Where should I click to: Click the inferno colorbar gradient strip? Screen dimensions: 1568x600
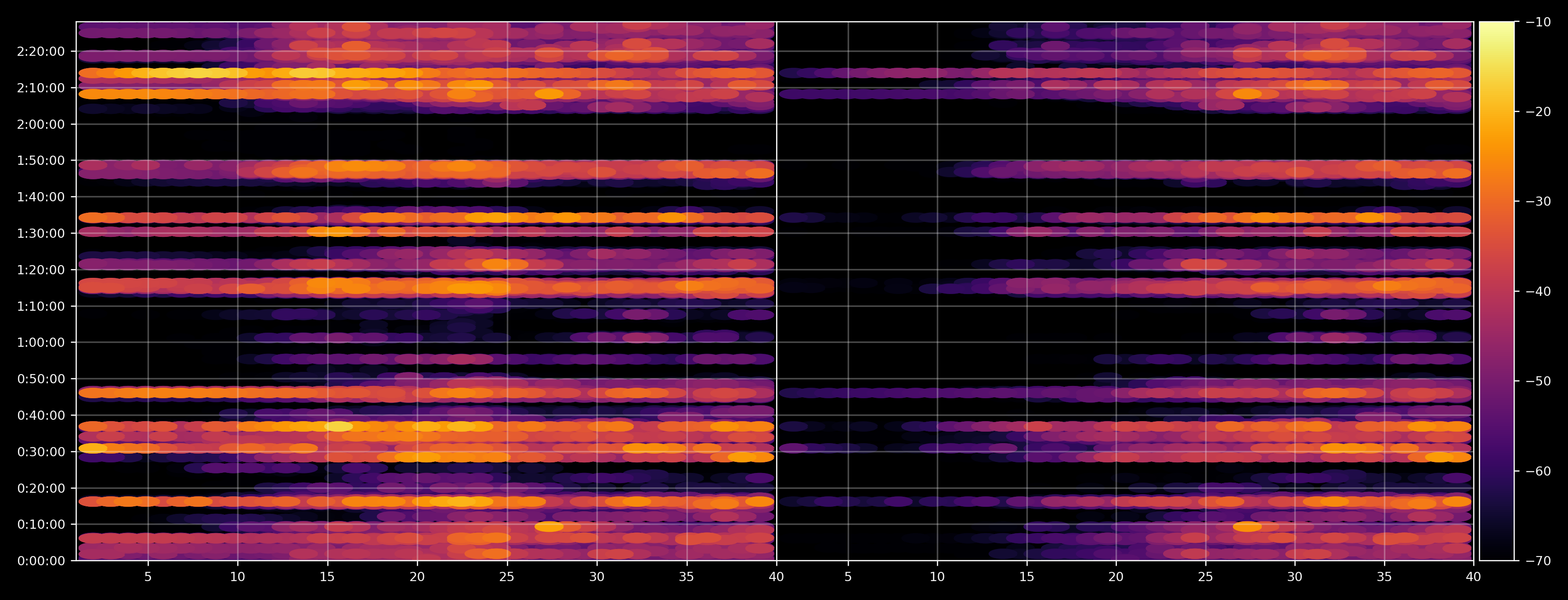(1497, 291)
